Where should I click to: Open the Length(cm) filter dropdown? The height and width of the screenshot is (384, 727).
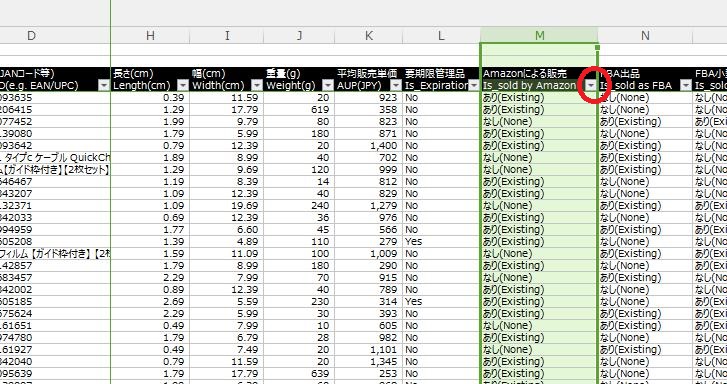[x=184, y=85]
